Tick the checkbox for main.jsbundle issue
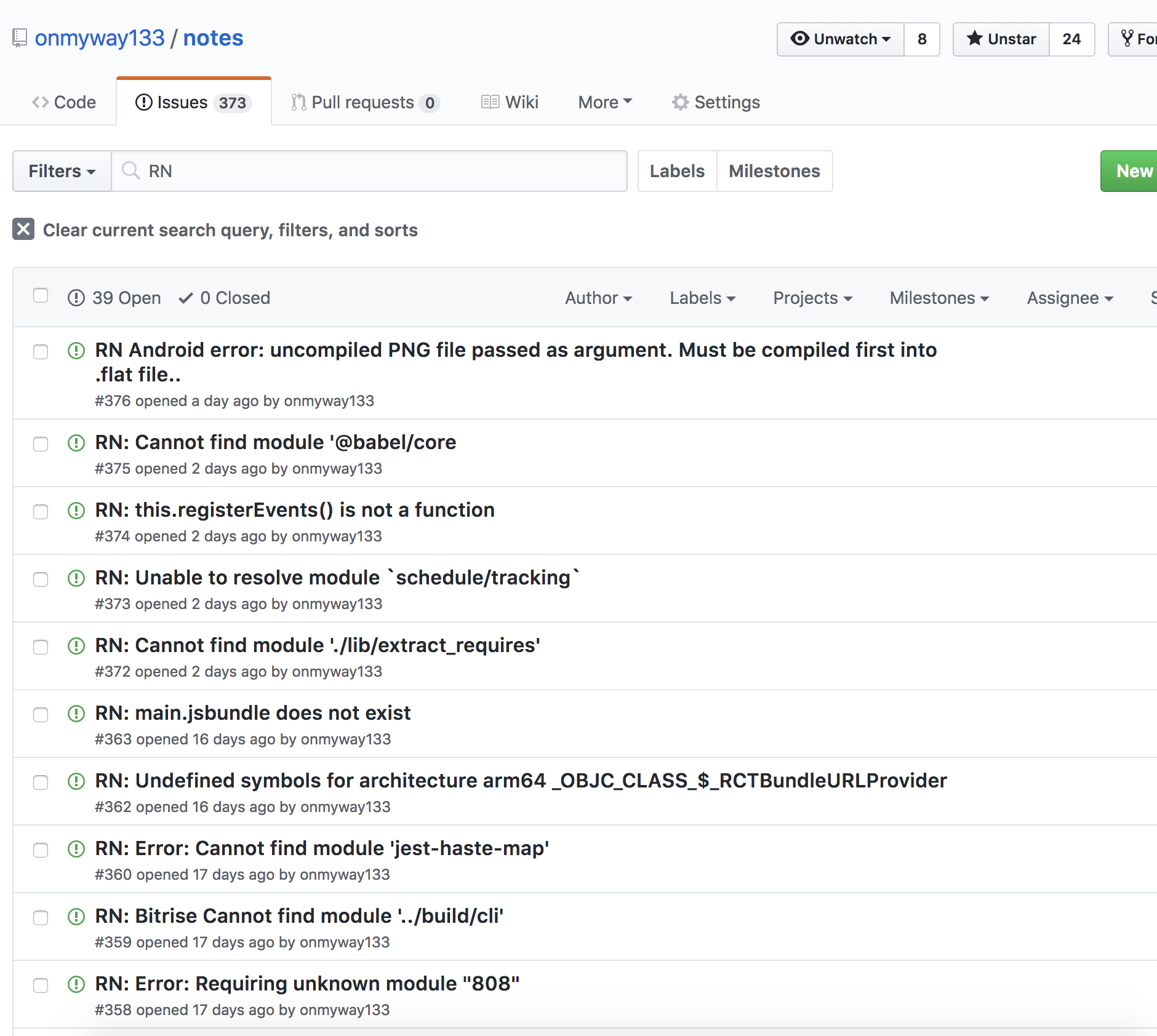1157x1036 pixels. [41, 715]
